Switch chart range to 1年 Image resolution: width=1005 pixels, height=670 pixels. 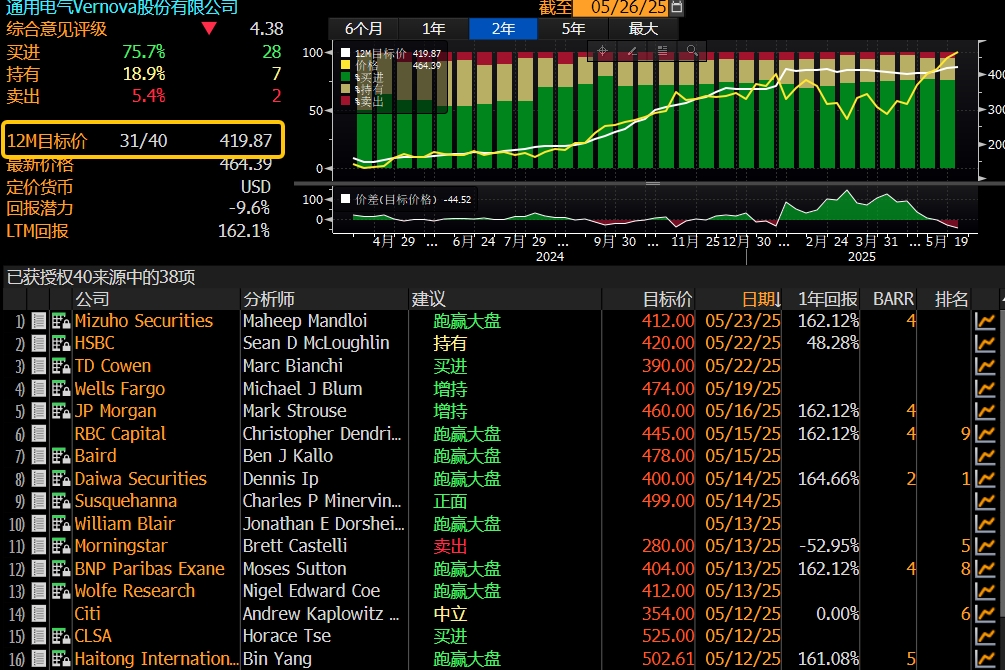pos(433,29)
